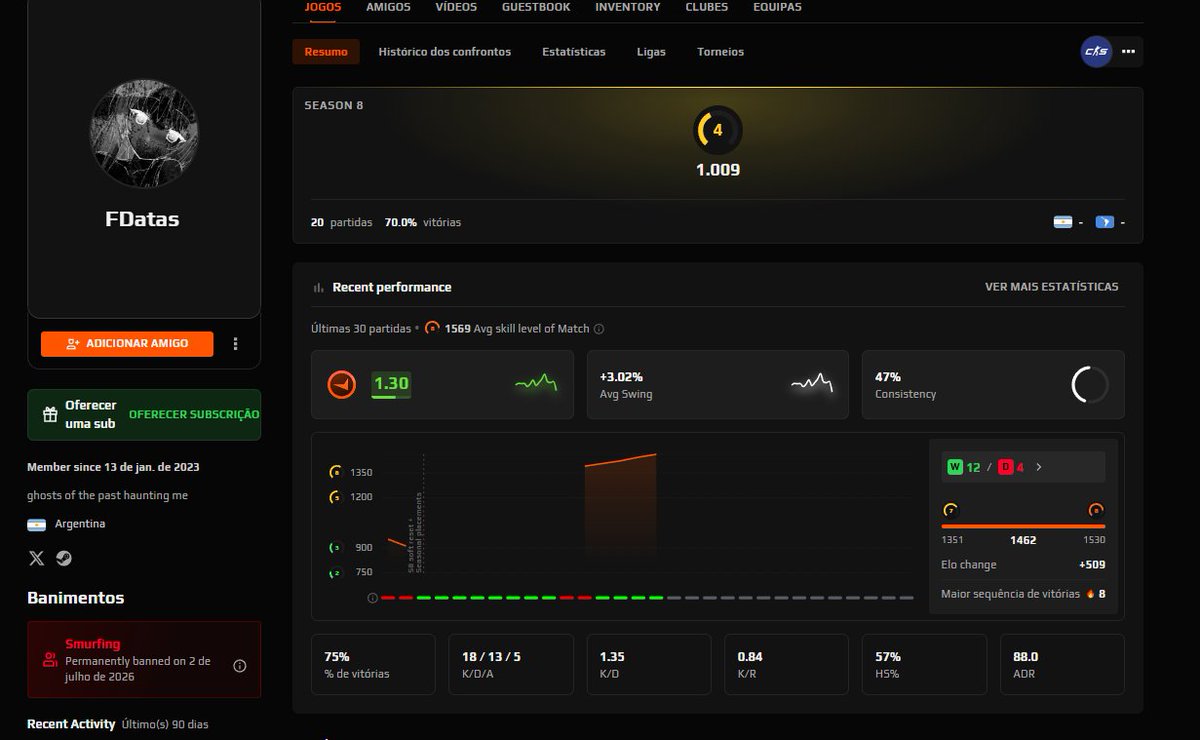Open the JOGOS tab
The image size is (1200, 740).
[323, 7]
